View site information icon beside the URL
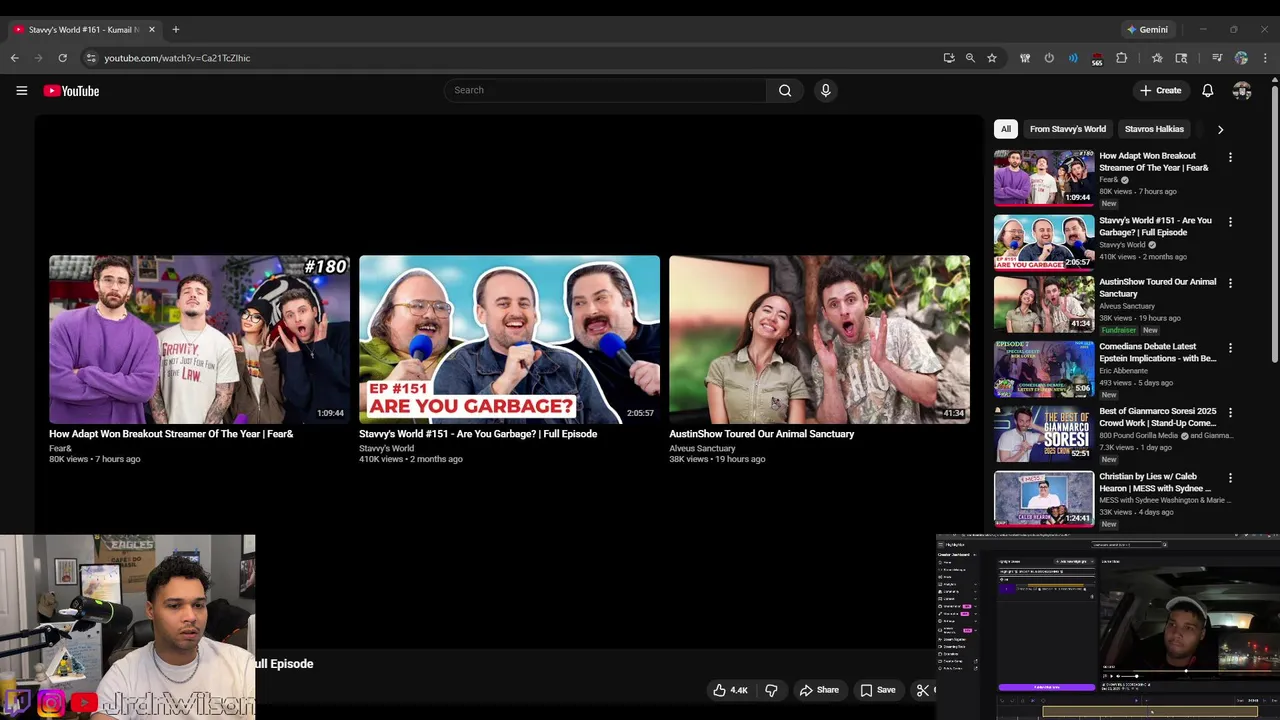Screen dimensions: 1280x720 point(90,58)
